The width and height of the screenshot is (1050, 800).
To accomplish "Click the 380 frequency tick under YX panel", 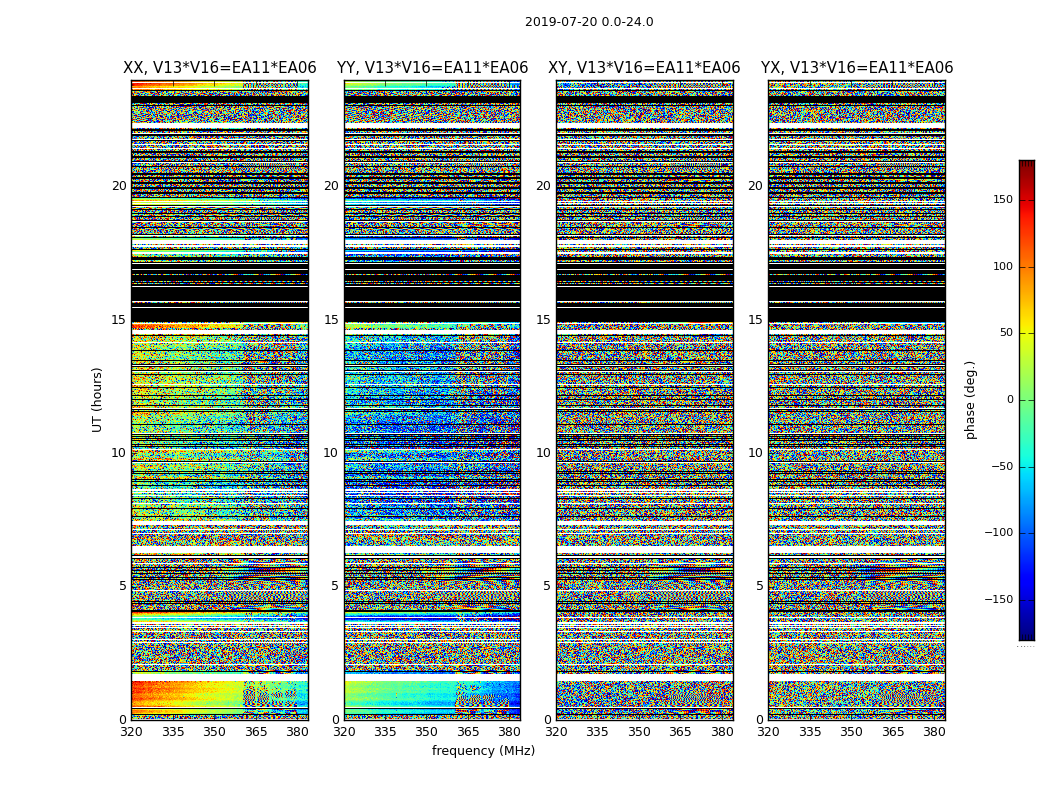I will point(934,732).
